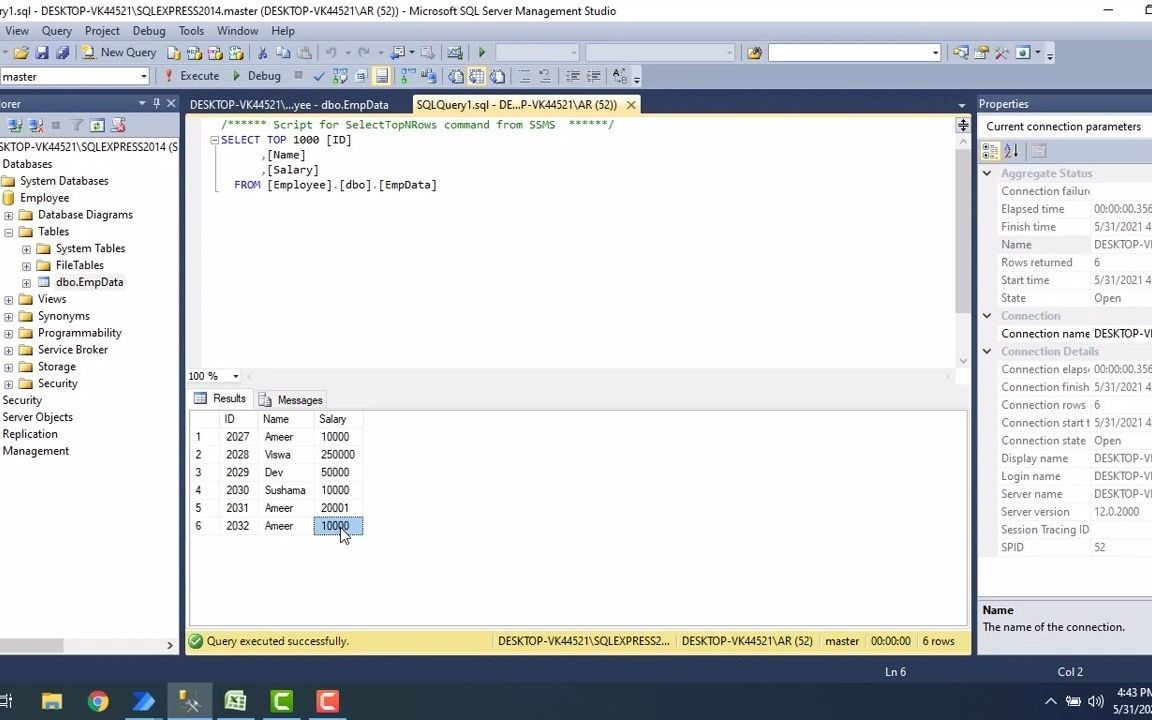1152x720 pixels.
Task: Click the Undo arrow icon
Action: pyautogui.click(x=331, y=53)
